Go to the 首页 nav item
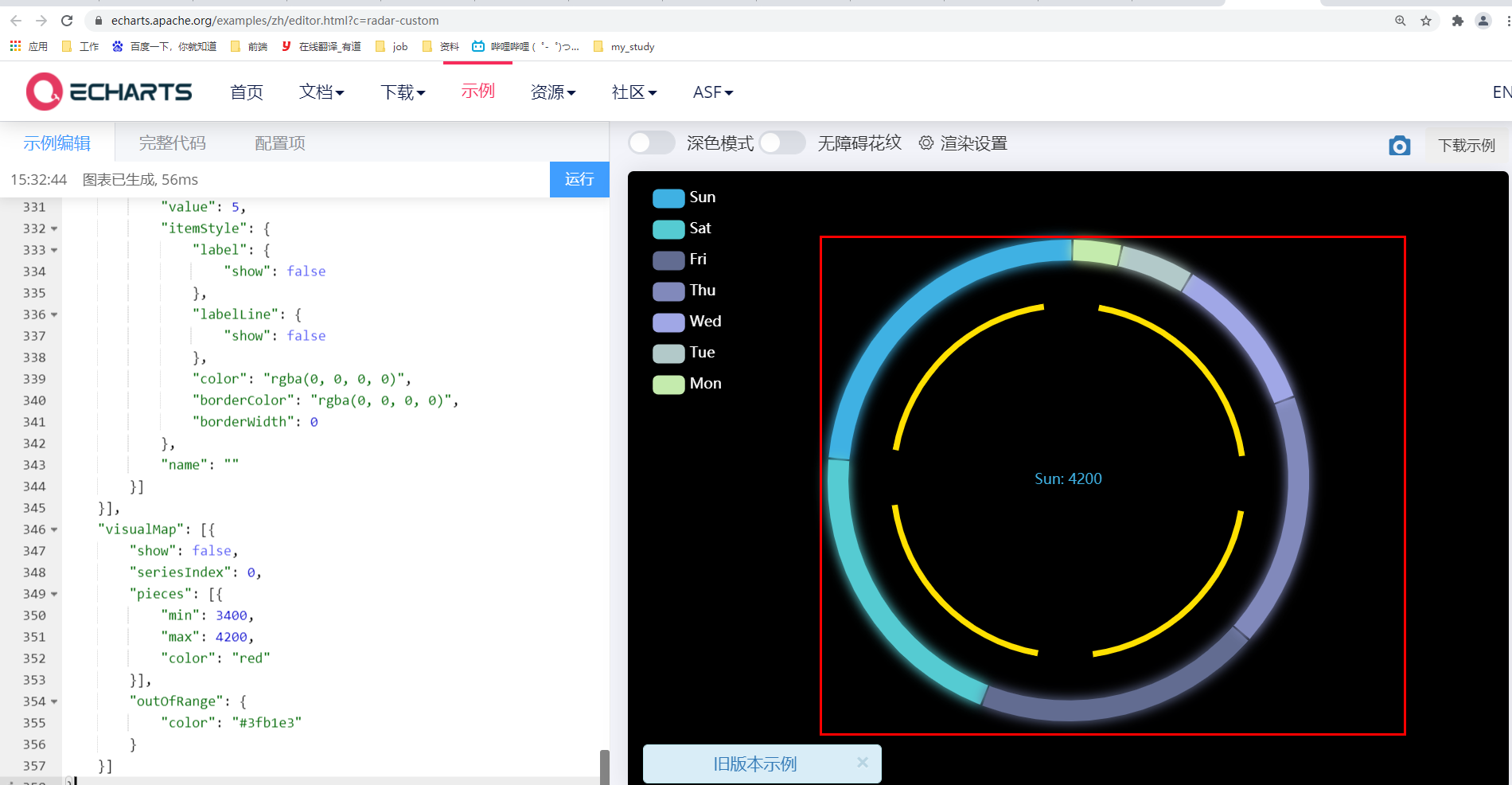Screen dimensions: 1512x785 tap(247, 92)
